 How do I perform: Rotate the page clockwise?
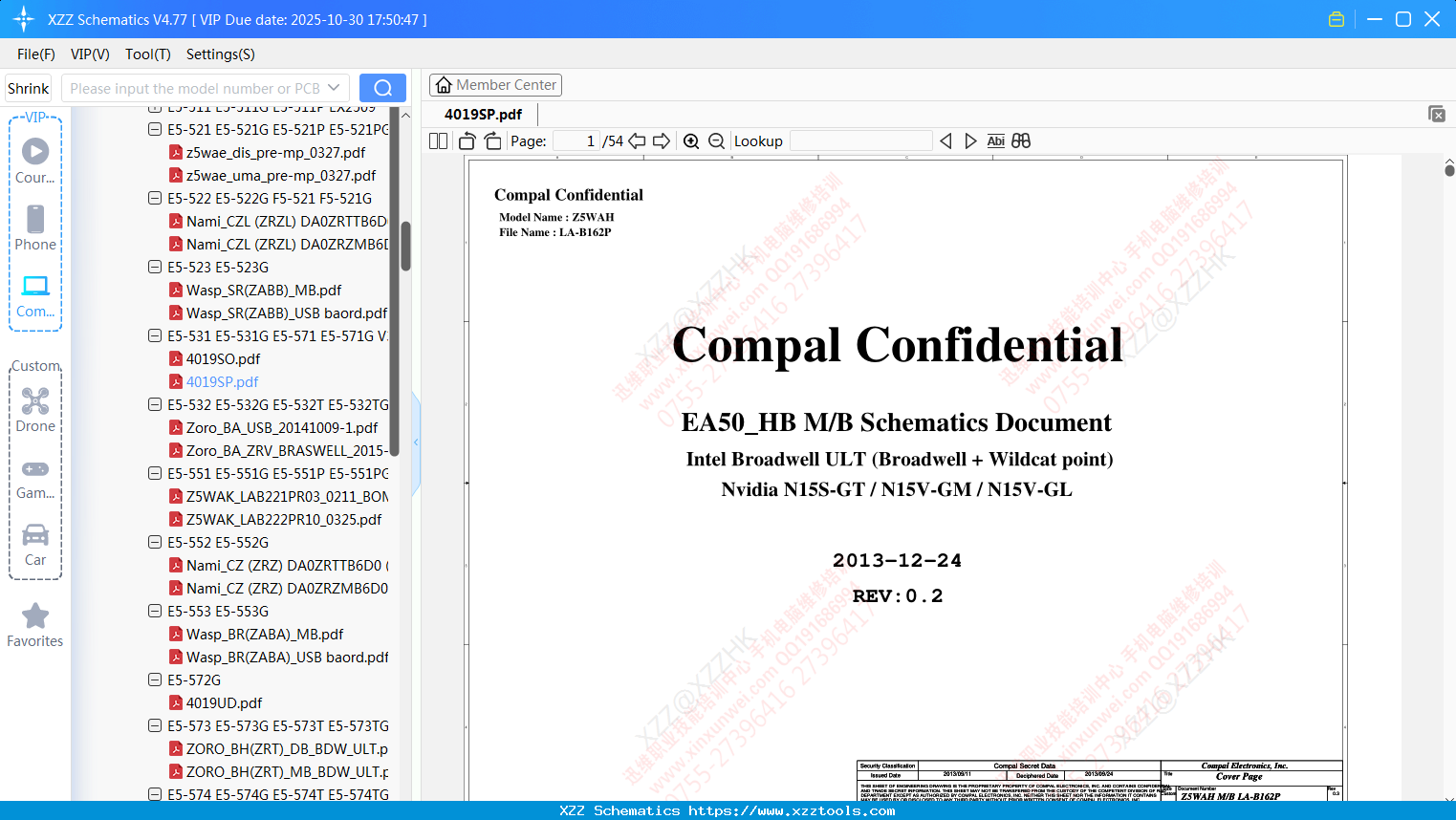pyautogui.click(x=492, y=141)
